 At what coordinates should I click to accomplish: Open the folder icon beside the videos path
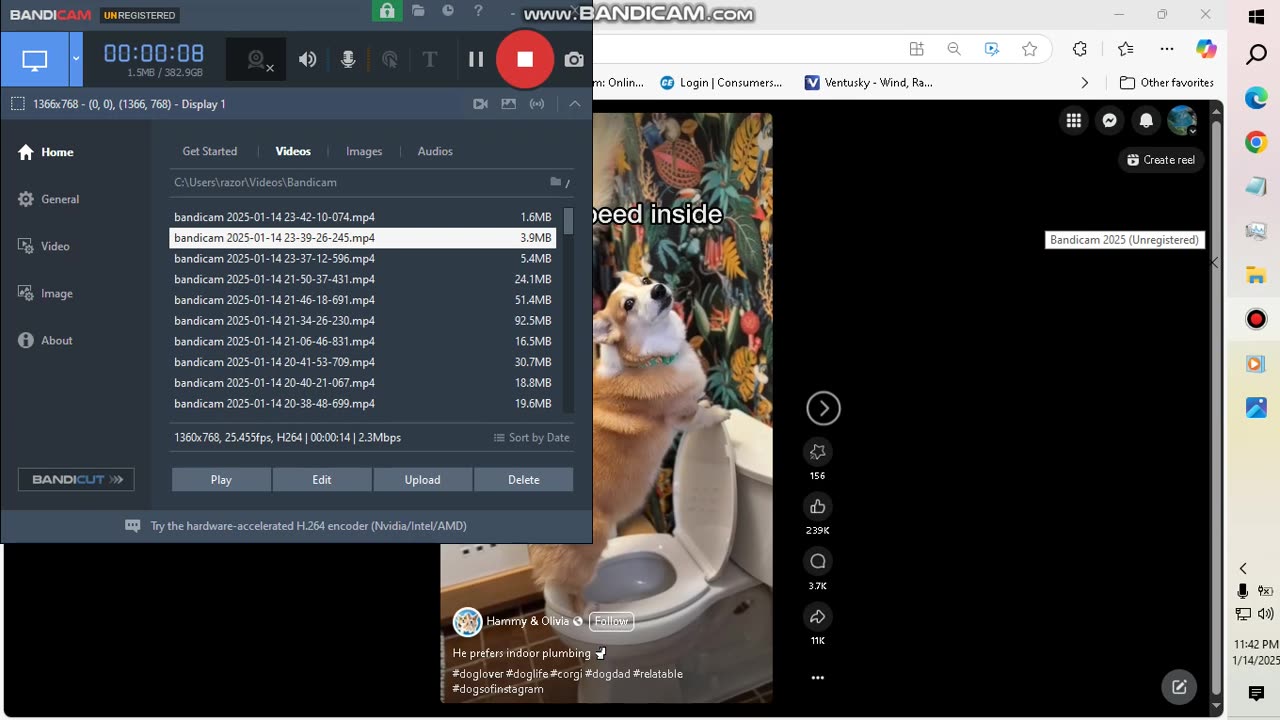(x=556, y=182)
